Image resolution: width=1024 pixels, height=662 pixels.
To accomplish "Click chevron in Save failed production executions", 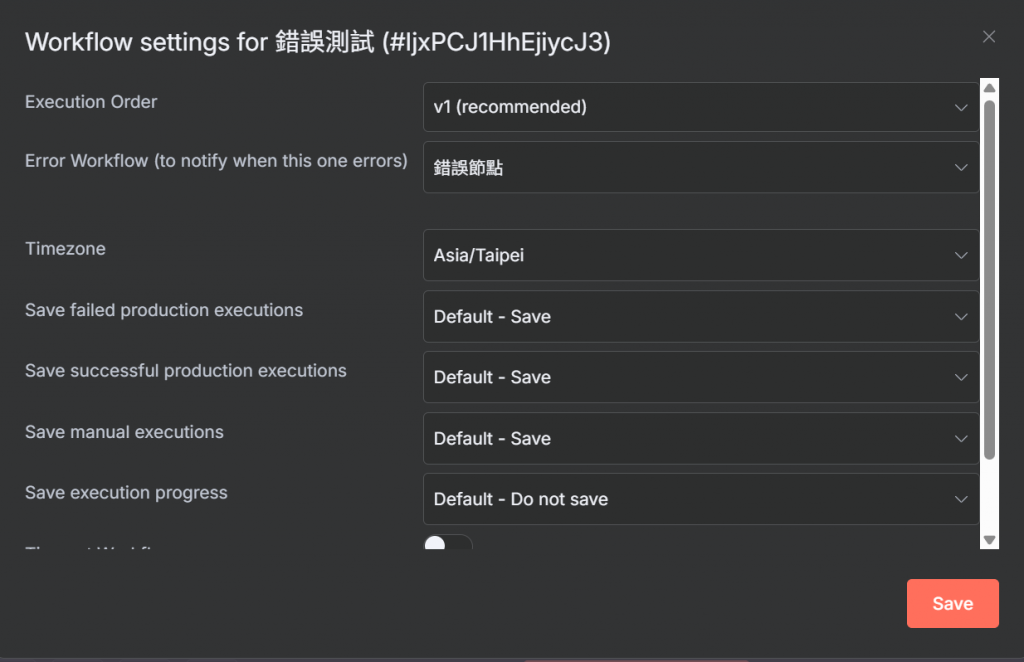I will pos(961,317).
